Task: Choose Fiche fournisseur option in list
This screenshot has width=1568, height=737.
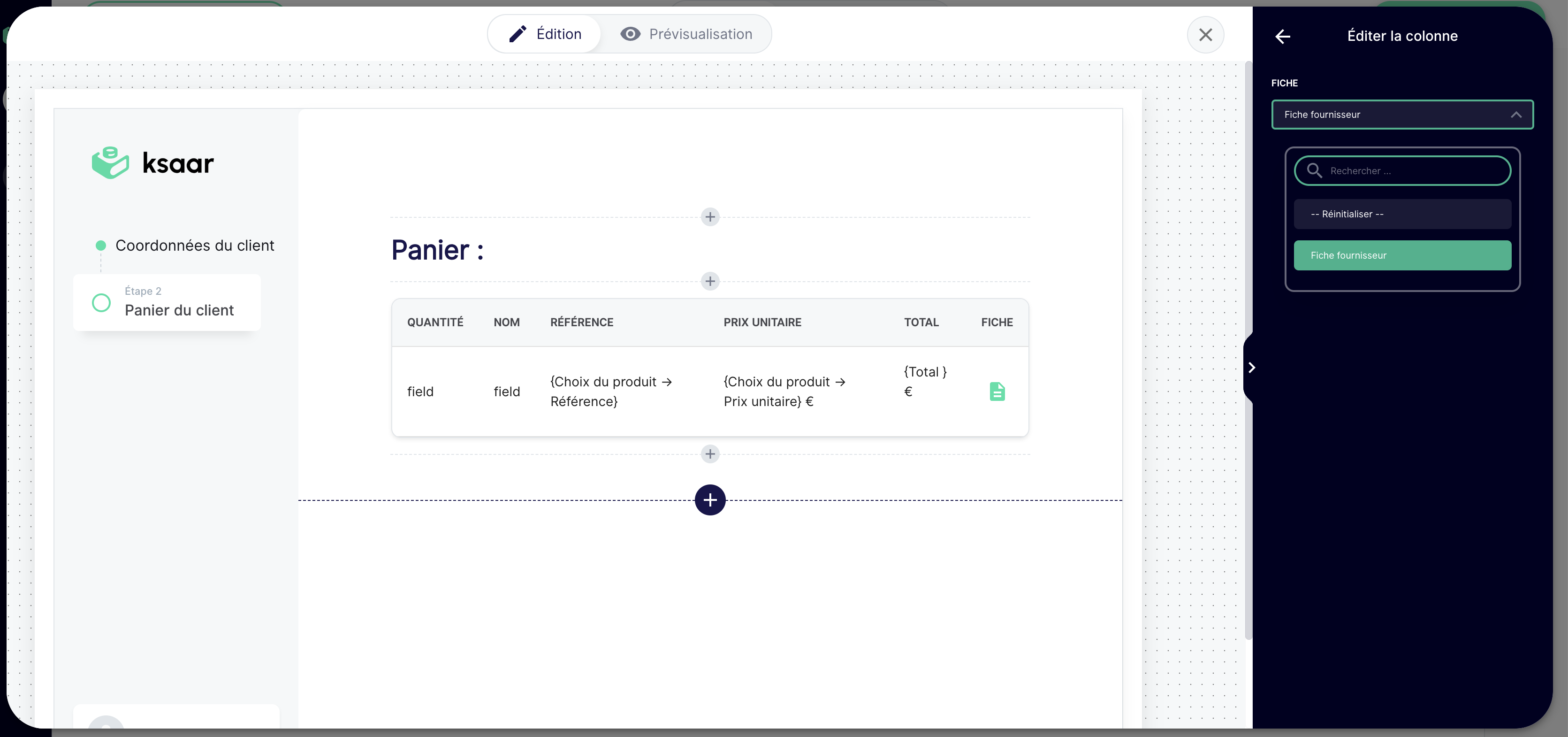Action: [1402, 255]
